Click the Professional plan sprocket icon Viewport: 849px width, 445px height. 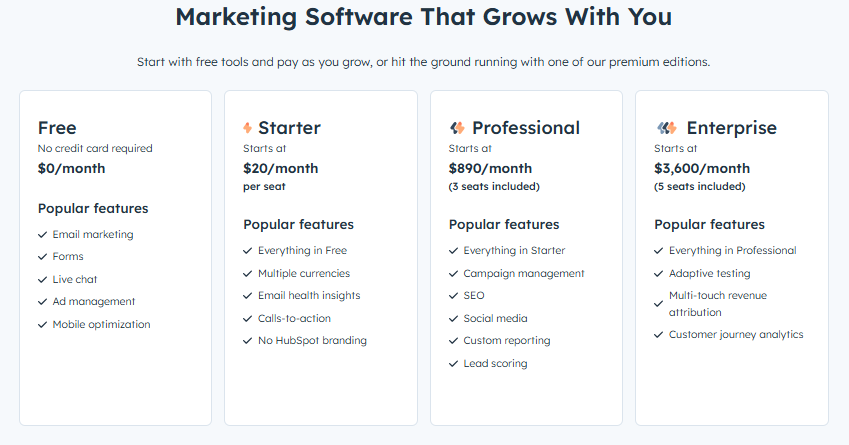[457, 128]
